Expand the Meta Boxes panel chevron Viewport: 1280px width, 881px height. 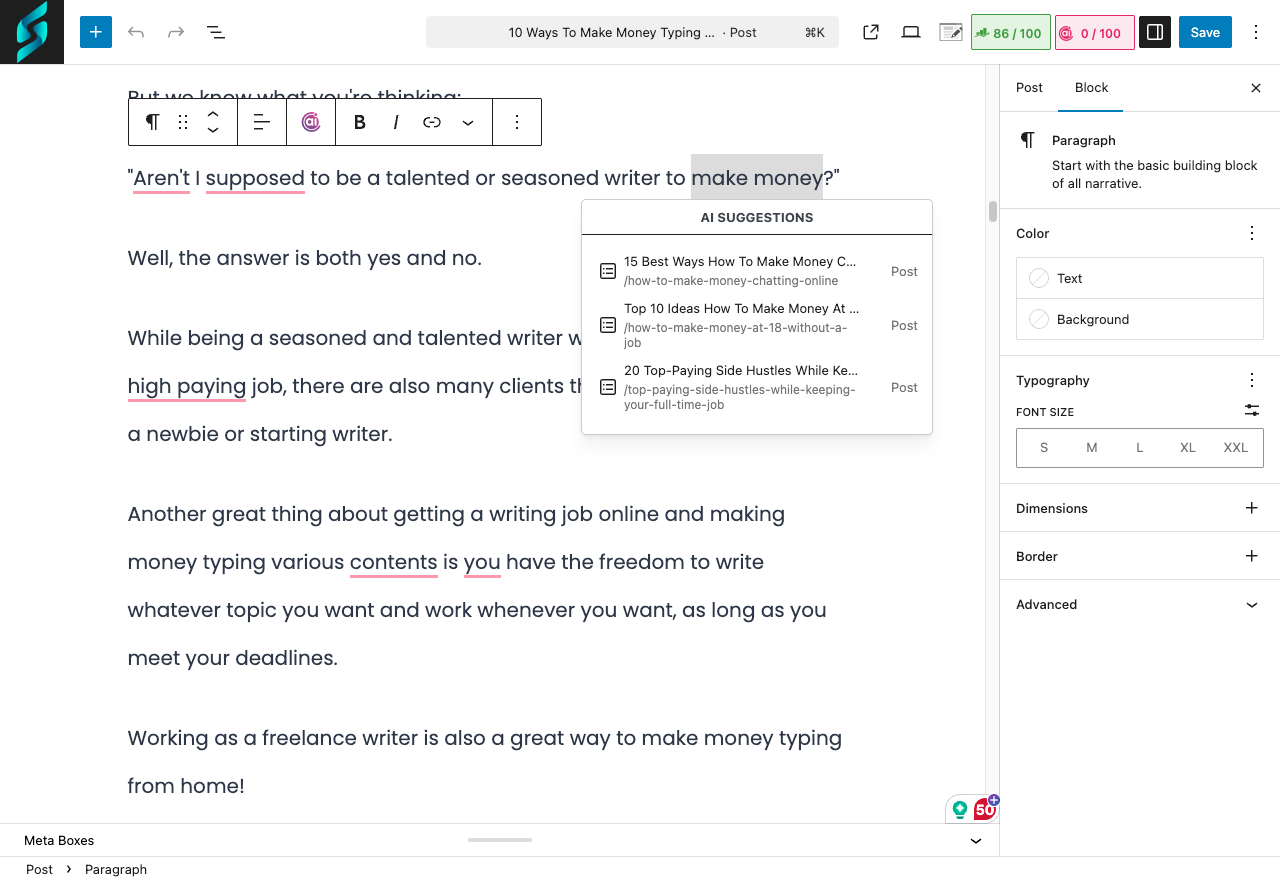tap(975, 840)
